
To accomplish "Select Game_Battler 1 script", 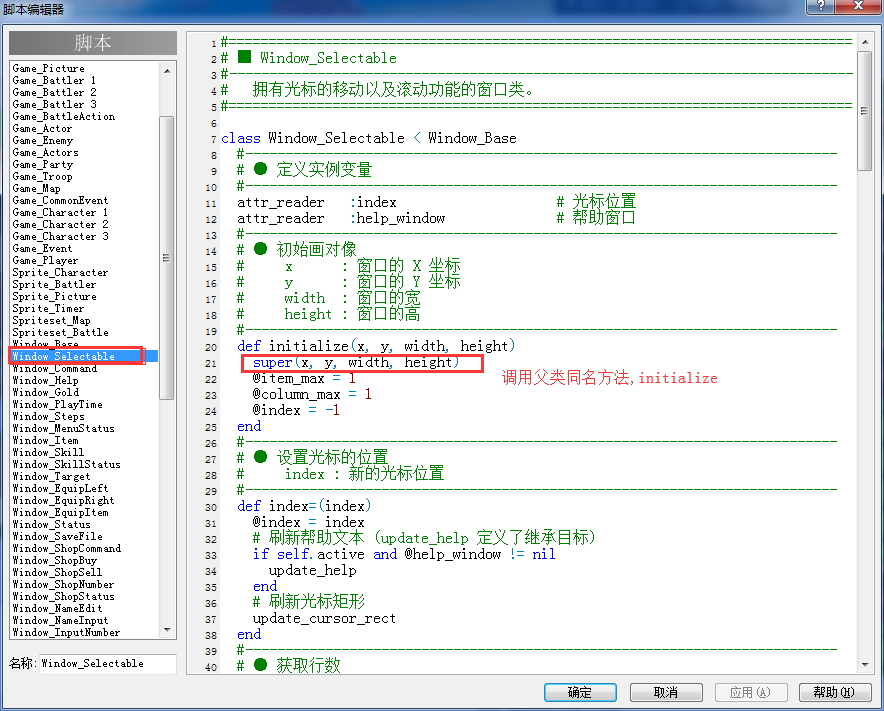I will (54, 80).
